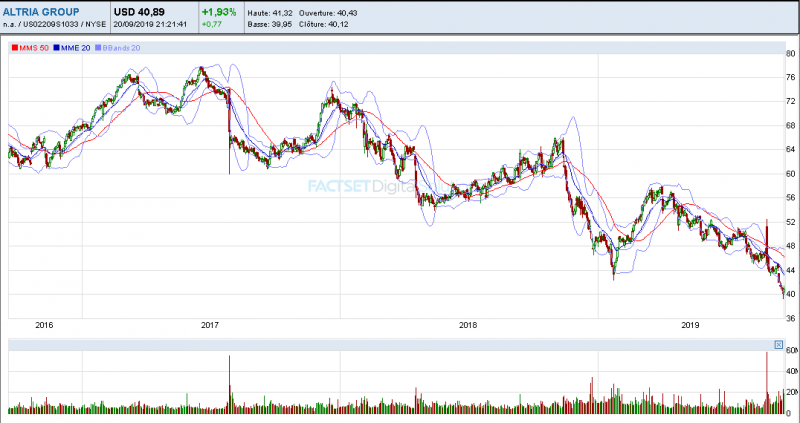Screen dimensions: 800x423
Task: Select the MMS 50 legend label
Action: click(x=34, y=48)
